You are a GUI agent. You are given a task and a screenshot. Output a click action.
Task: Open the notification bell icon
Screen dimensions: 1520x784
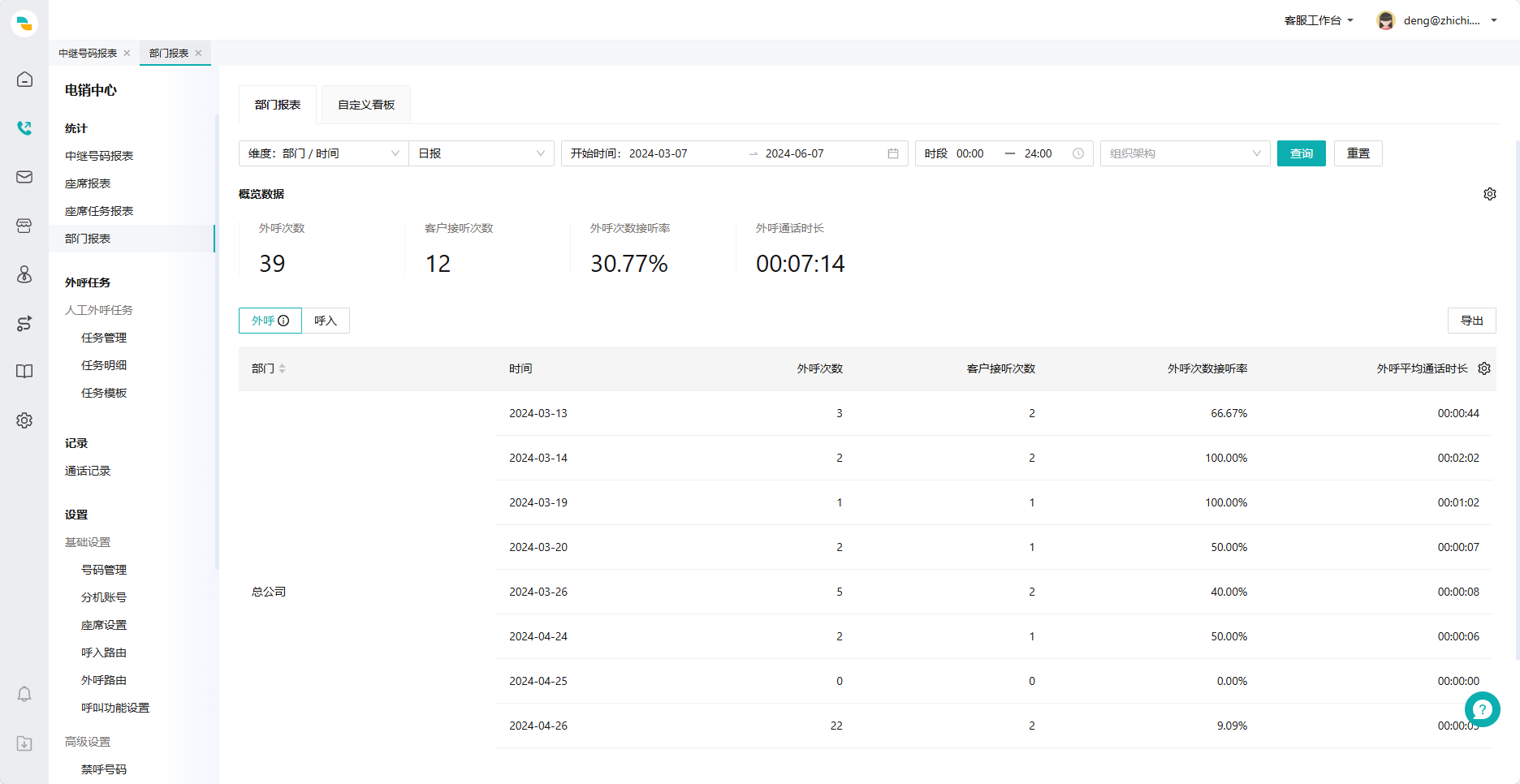pyautogui.click(x=24, y=694)
